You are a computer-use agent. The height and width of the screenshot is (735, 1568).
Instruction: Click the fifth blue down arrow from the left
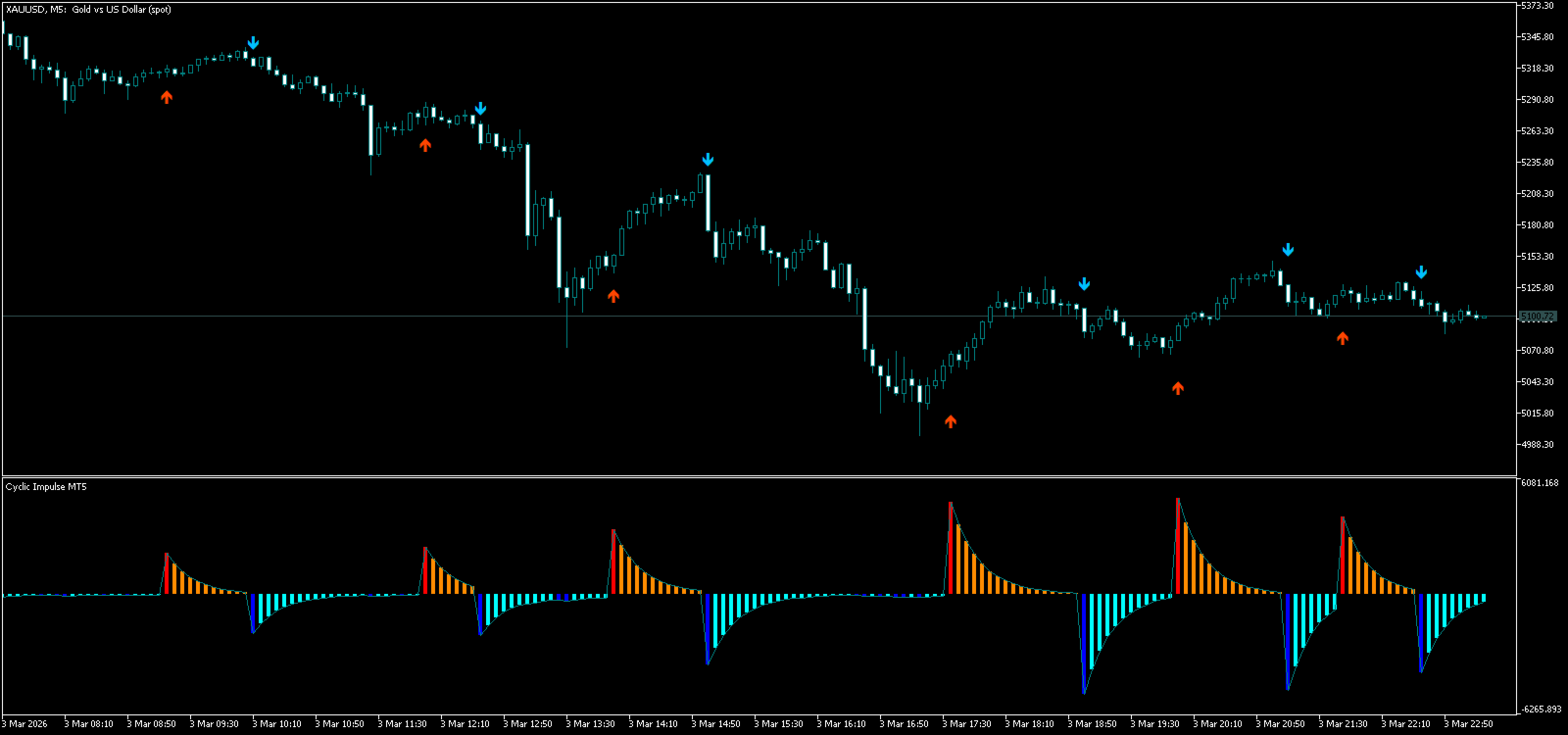(1288, 250)
